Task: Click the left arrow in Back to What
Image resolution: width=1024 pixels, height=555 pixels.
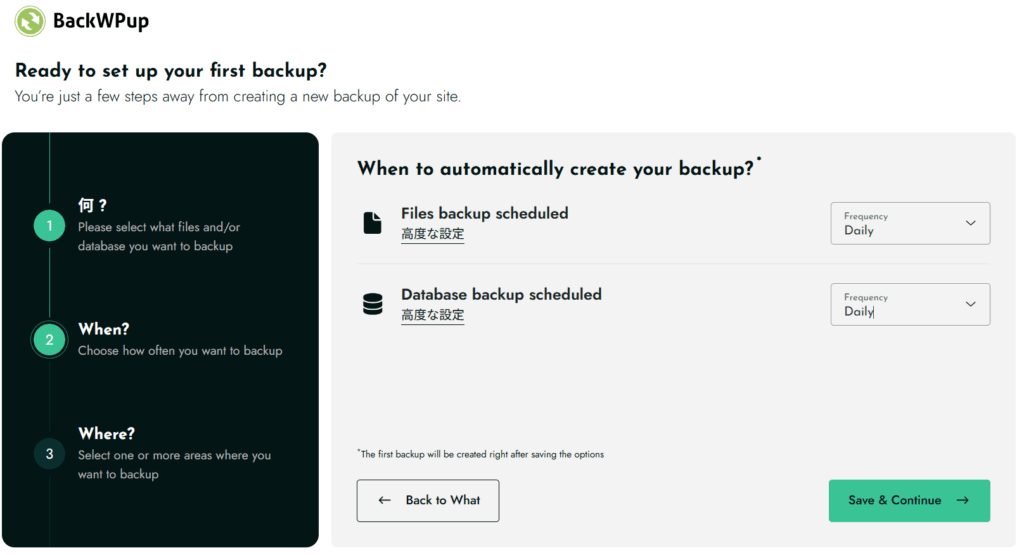Action: (x=385, y=500)
